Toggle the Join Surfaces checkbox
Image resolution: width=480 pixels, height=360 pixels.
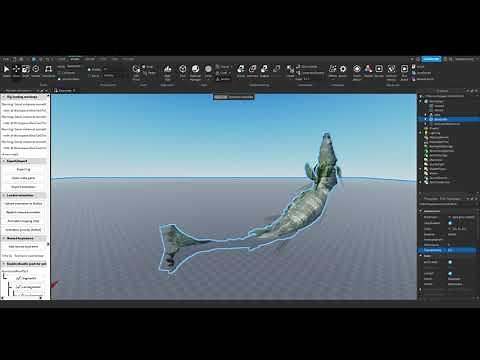pyautogui.click(x=59, y=79)
